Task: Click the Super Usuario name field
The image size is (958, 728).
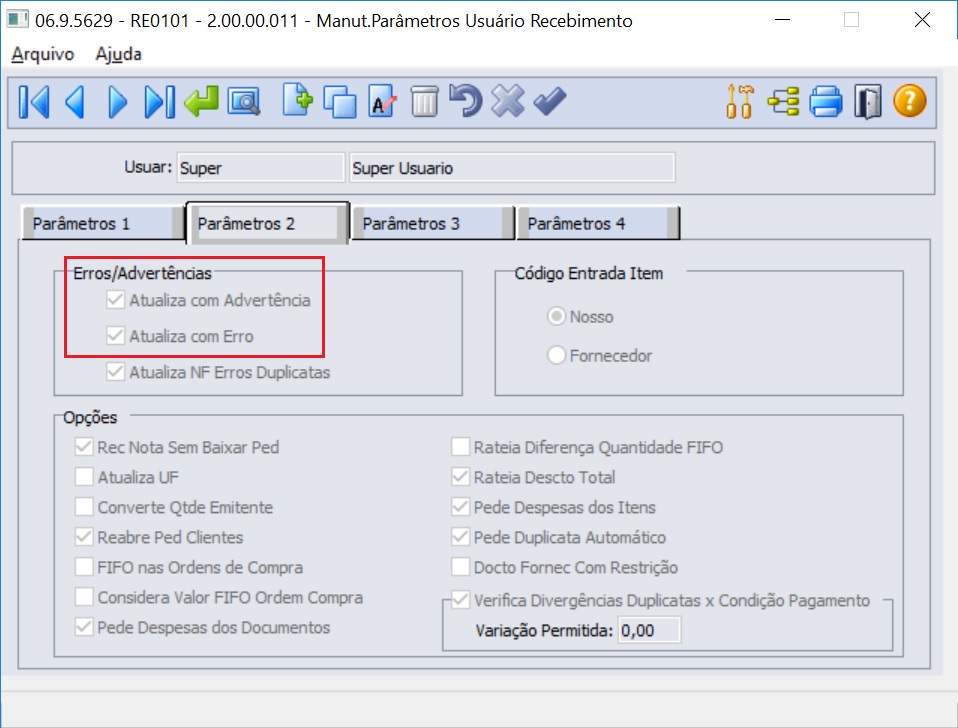Action: tap(513, 167)
